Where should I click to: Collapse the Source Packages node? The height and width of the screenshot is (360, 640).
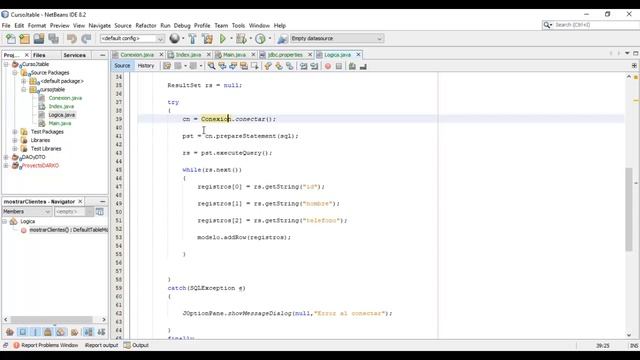[15, 73]
